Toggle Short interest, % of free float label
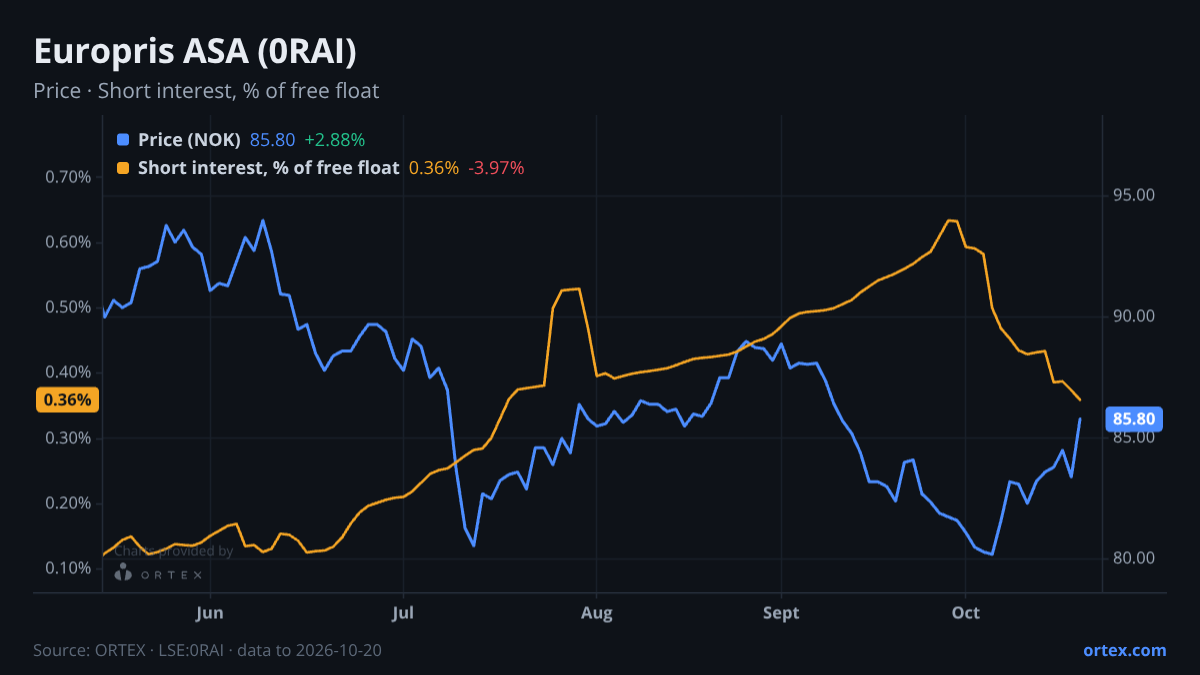 click(268, 168)
